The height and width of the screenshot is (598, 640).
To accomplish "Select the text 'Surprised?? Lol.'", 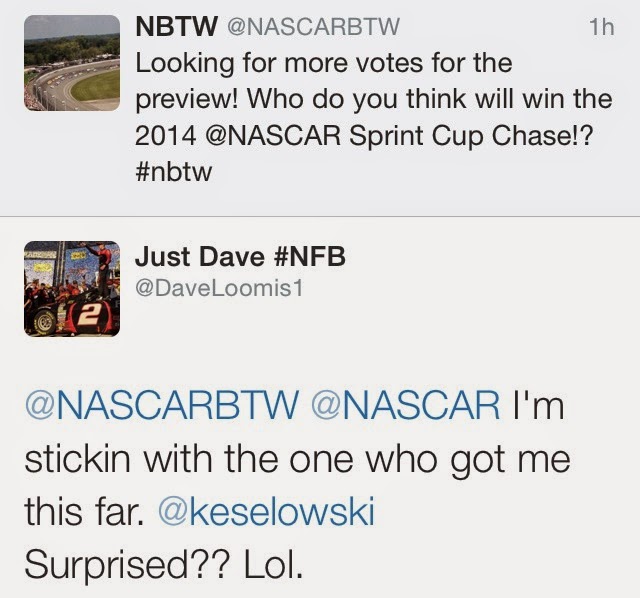I will (164, 565).
